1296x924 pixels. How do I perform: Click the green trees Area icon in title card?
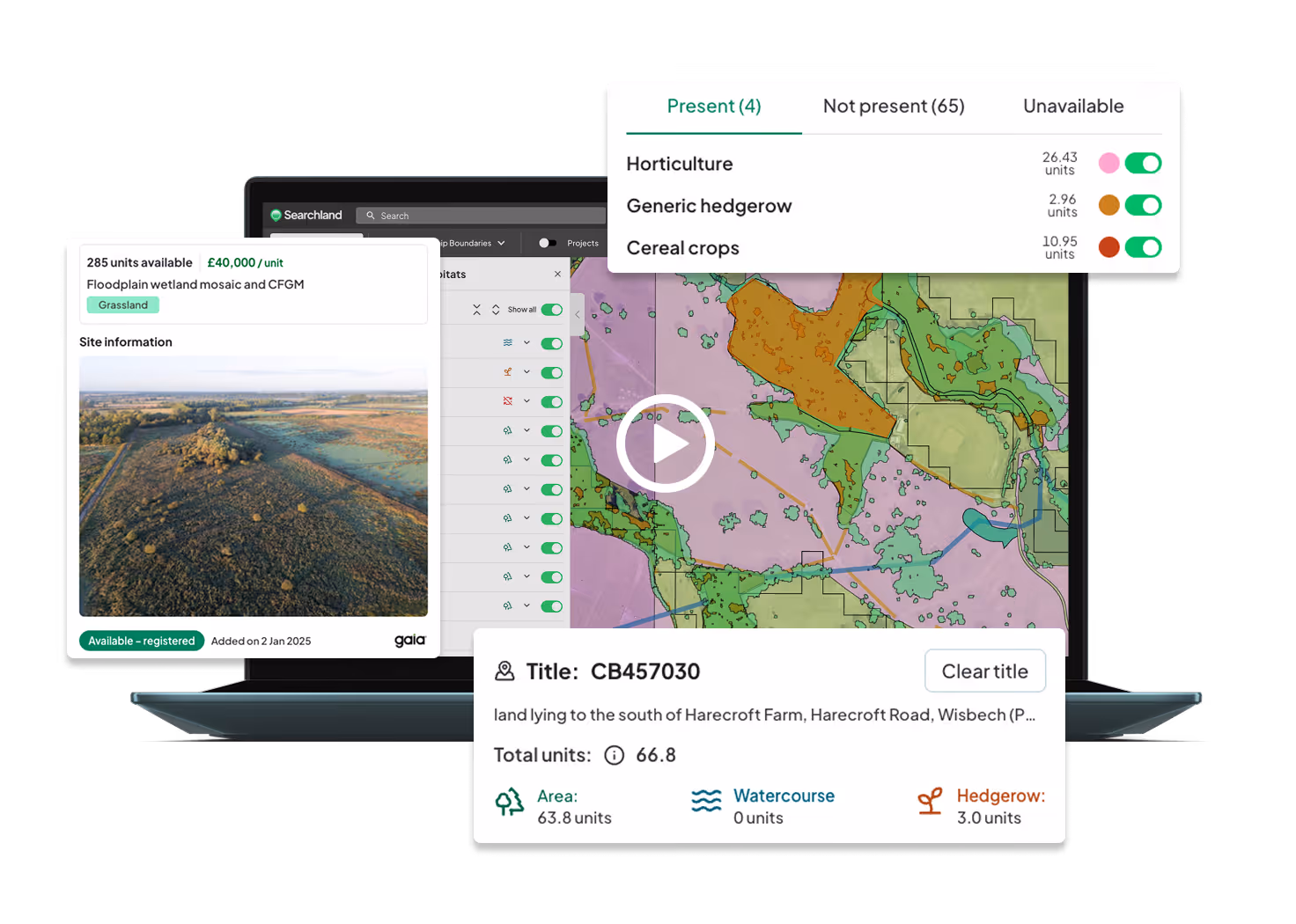tap(509, 802)
